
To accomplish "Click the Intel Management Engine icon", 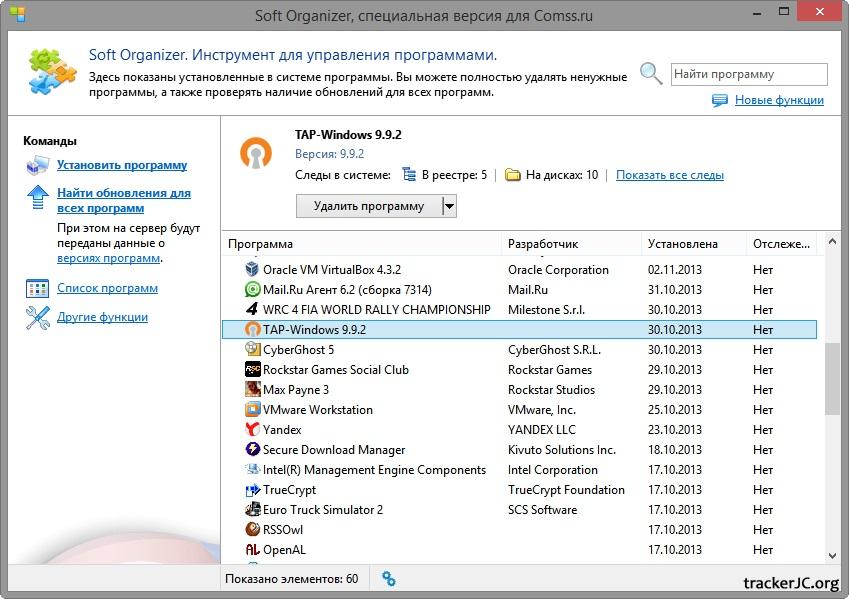I will click(252, 469).
